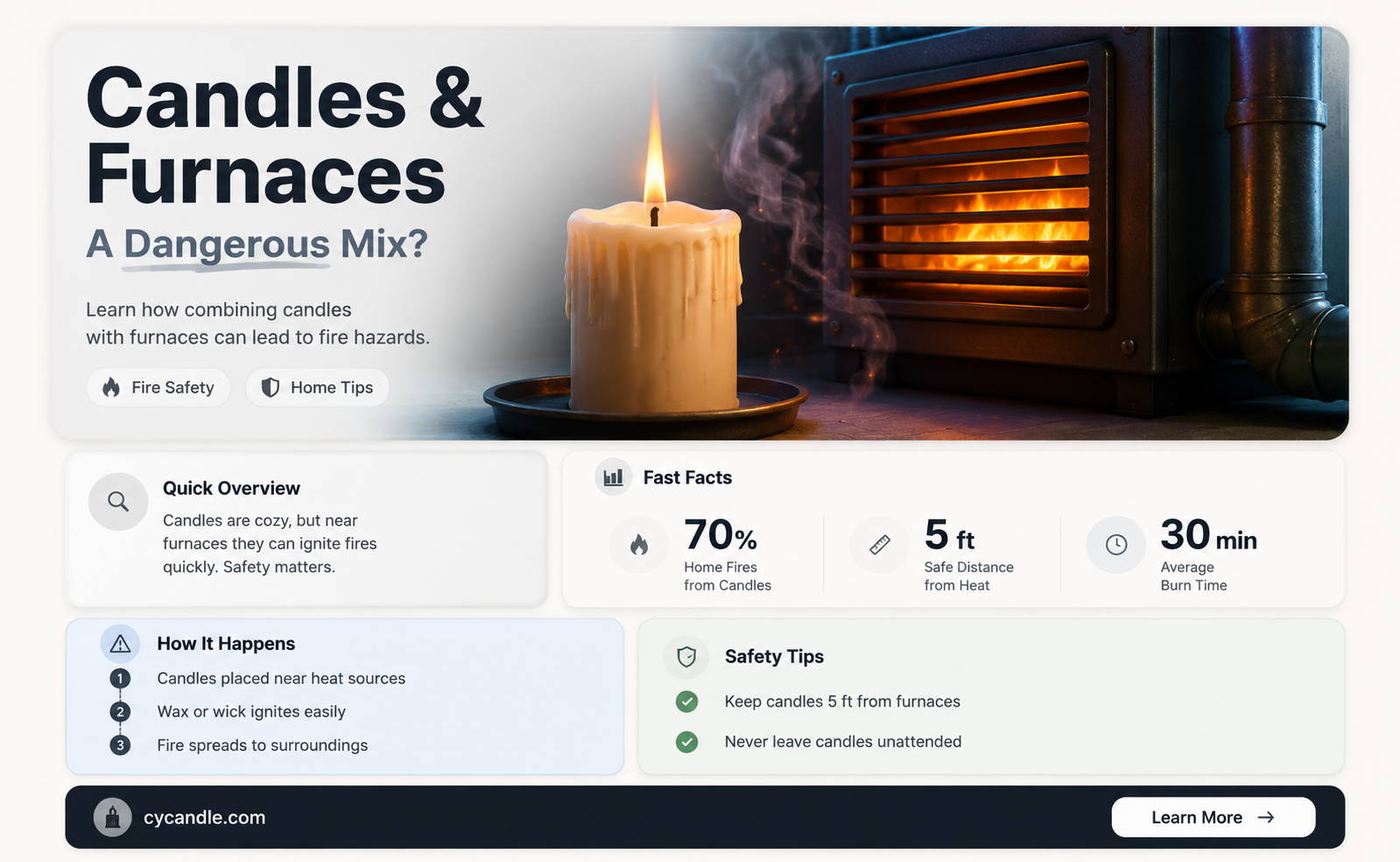The width and height of the screenshot is (1400, 862).
Task: Click the shield icon next to Safety Tips
Action: 686,657
